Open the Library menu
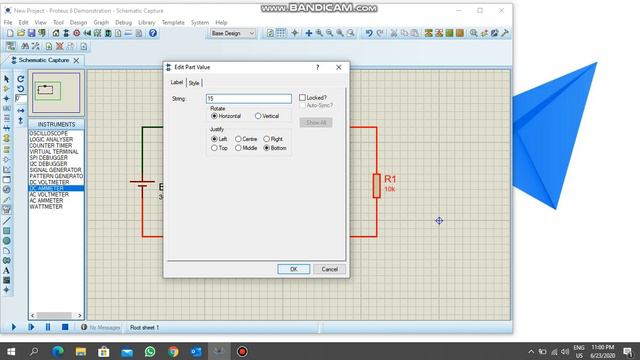The height and width of the screenshot is (360, 640). (147, 22)
